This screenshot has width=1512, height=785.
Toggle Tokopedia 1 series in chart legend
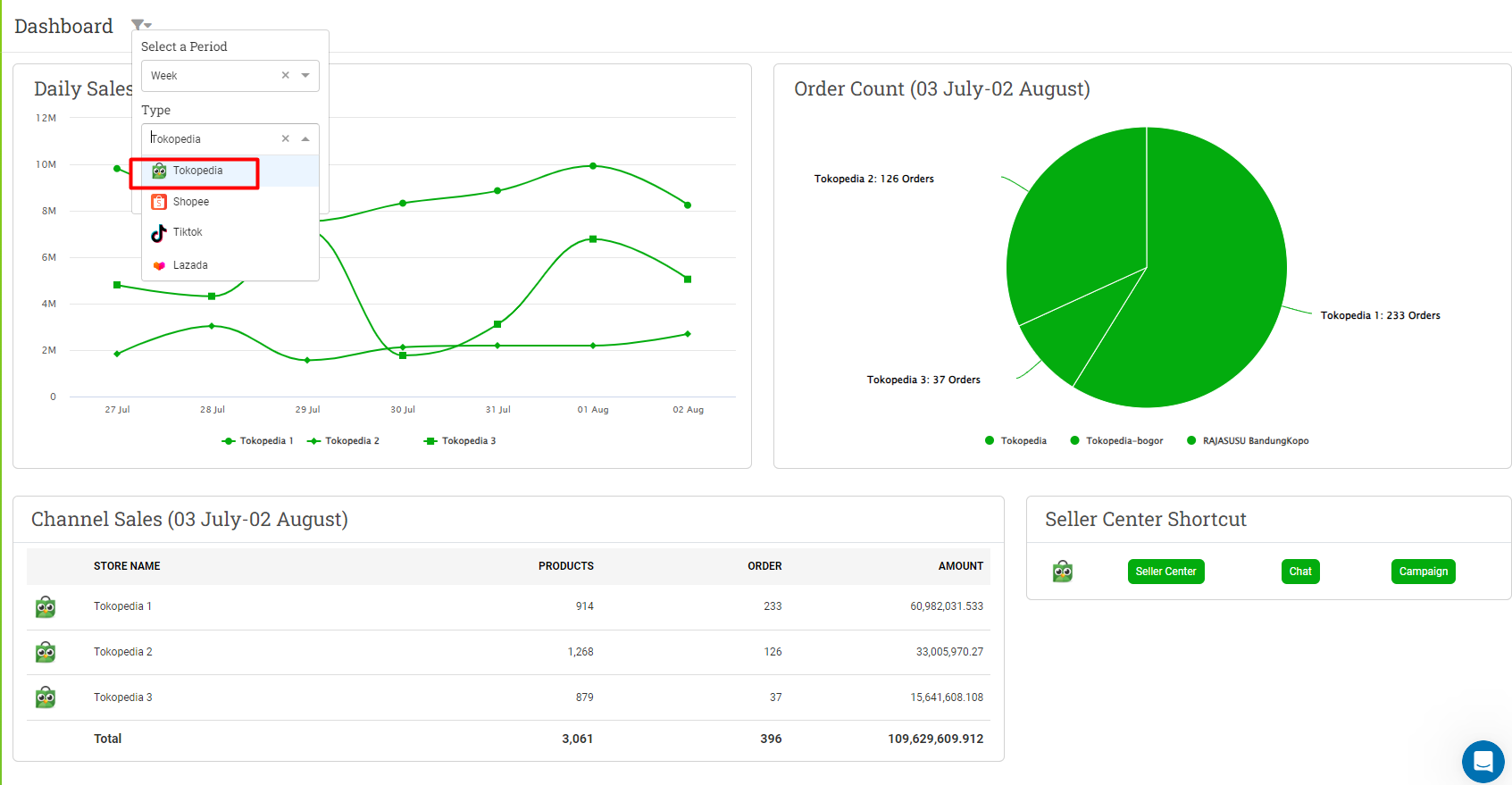257,441
